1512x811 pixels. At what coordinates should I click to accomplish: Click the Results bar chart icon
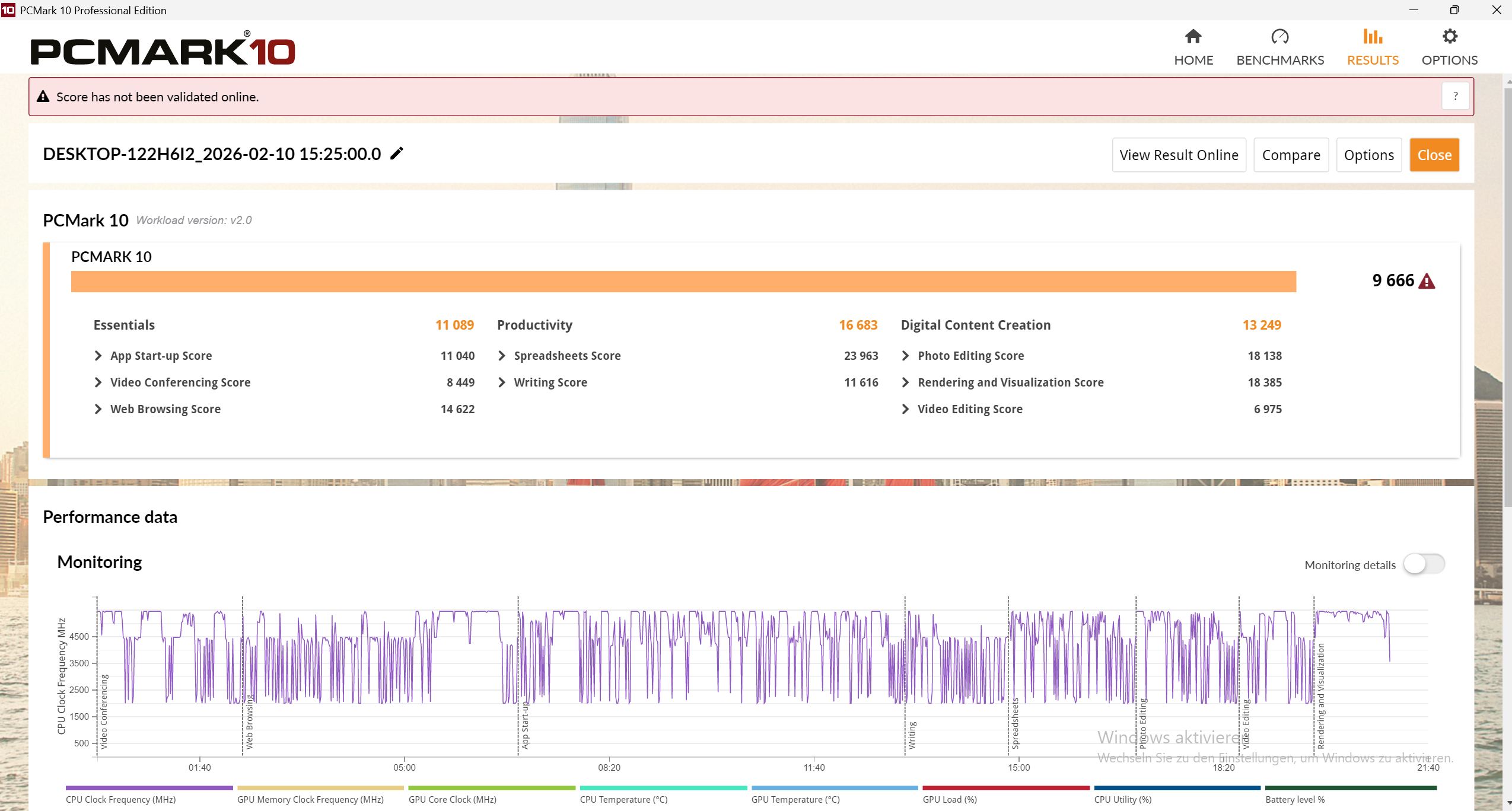pyautogui.click(x=1372, y=37)
